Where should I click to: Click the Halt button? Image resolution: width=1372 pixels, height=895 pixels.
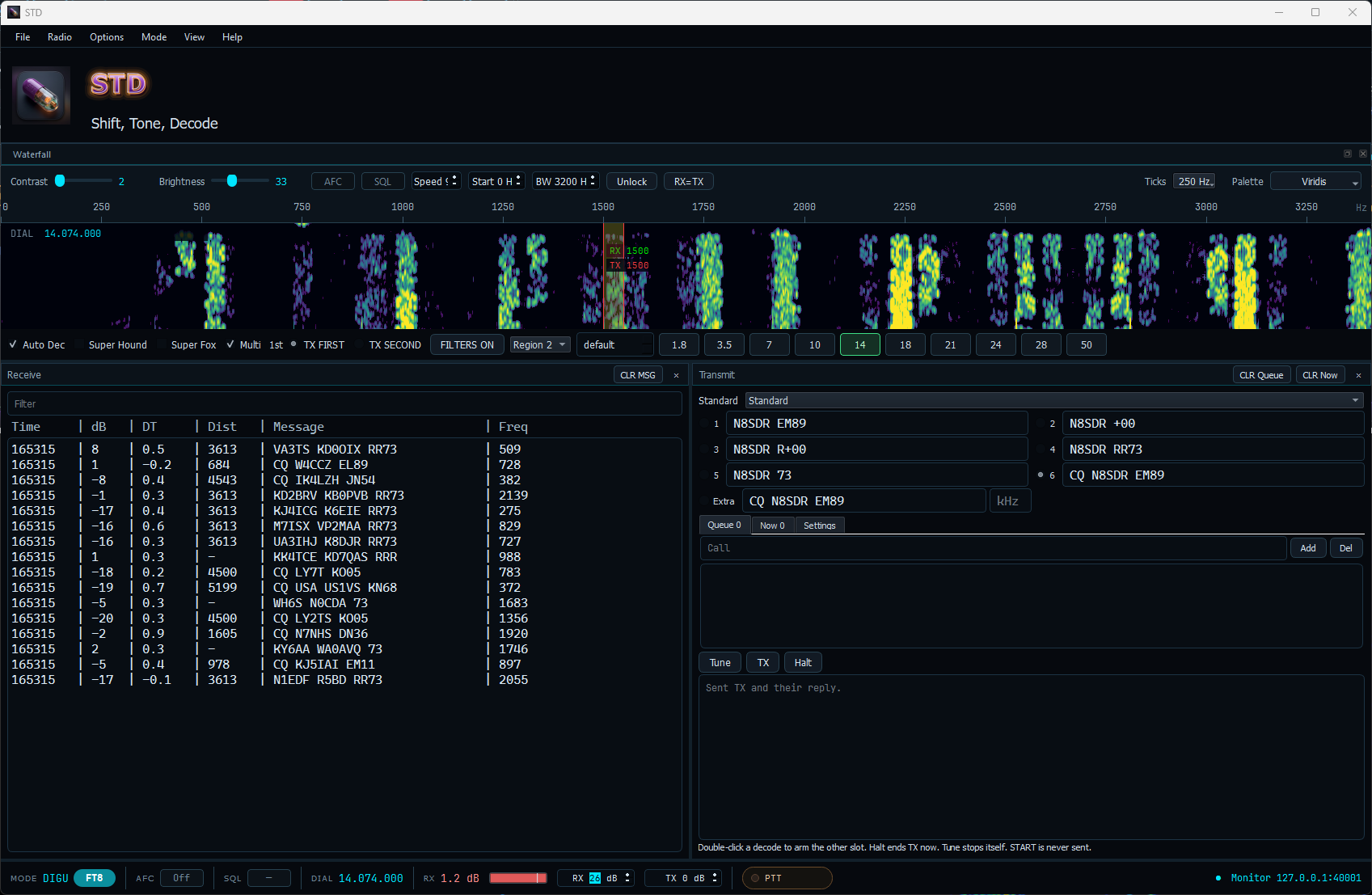pos(803,663)
